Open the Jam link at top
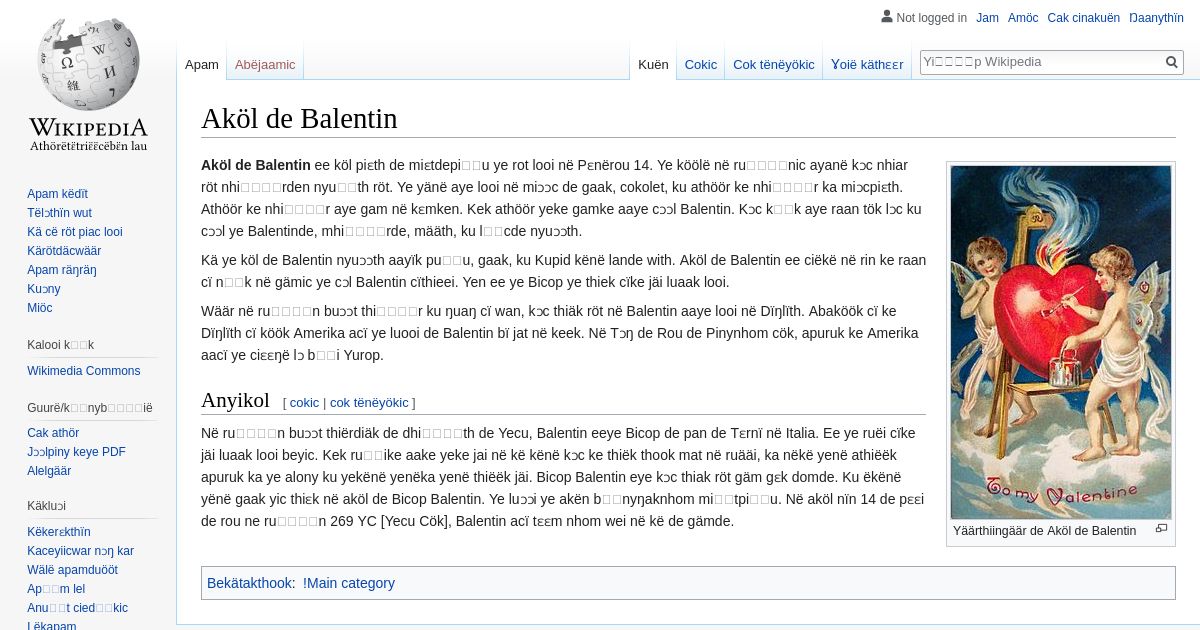 (987, 18)
